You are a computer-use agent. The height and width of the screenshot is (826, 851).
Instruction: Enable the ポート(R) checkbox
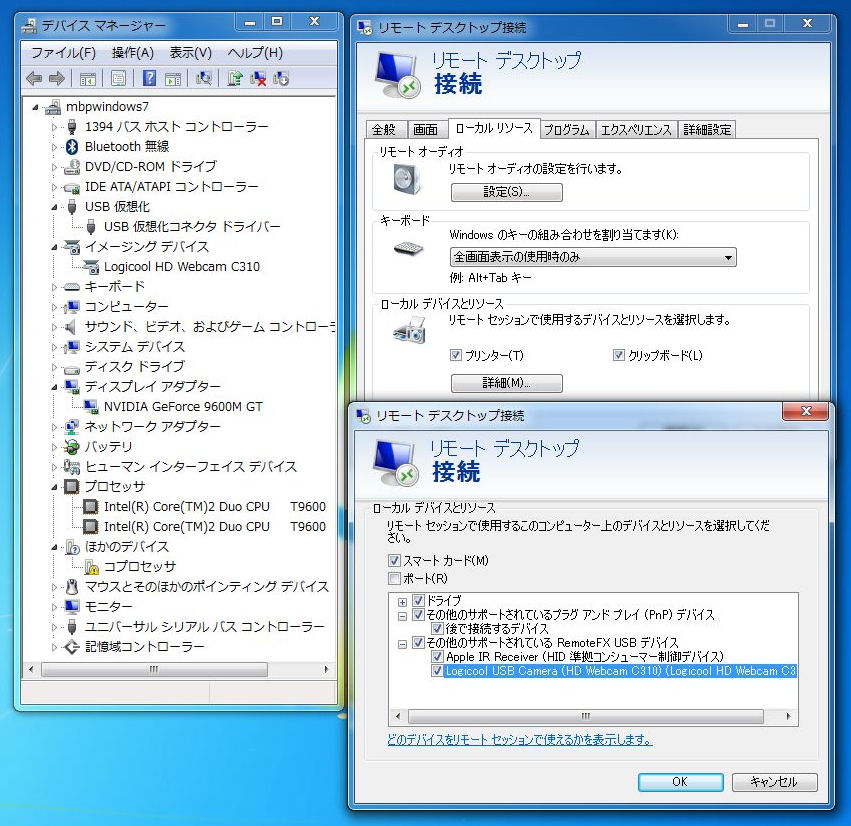pyautogui.click(x=395, y=579)
